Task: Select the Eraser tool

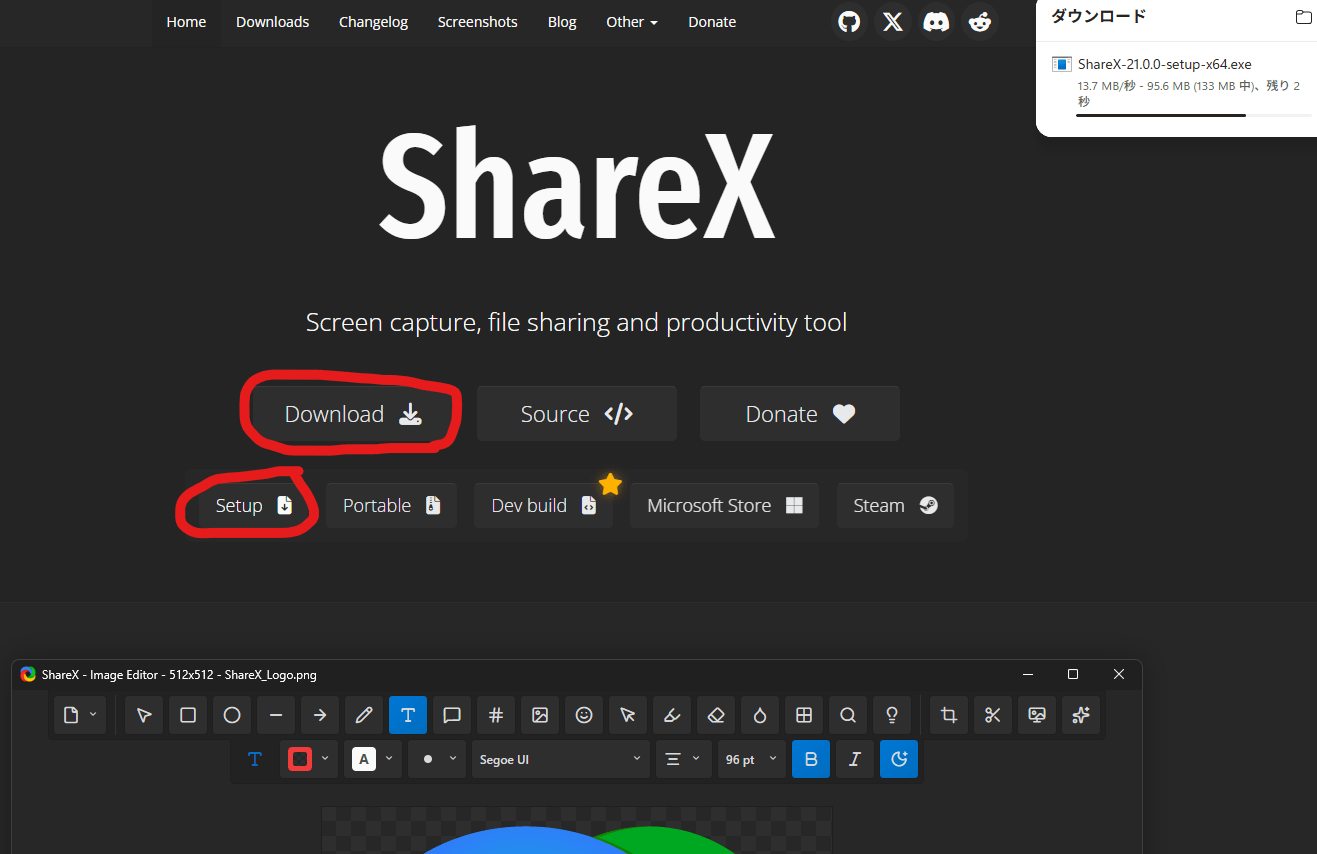Action: (716, 715)
